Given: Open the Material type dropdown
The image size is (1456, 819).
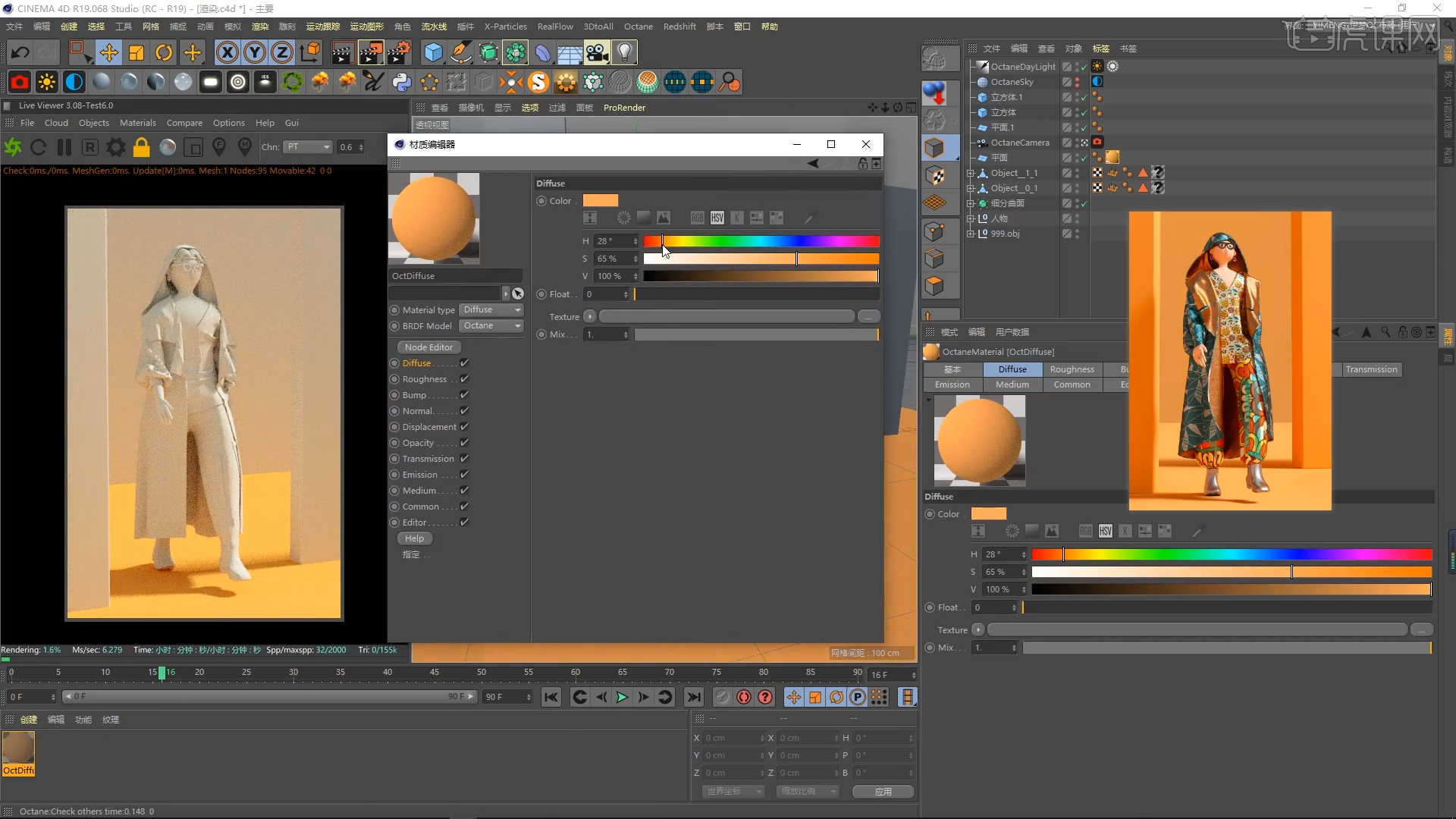Looking at the screenshot, I should tap(491, 309).
